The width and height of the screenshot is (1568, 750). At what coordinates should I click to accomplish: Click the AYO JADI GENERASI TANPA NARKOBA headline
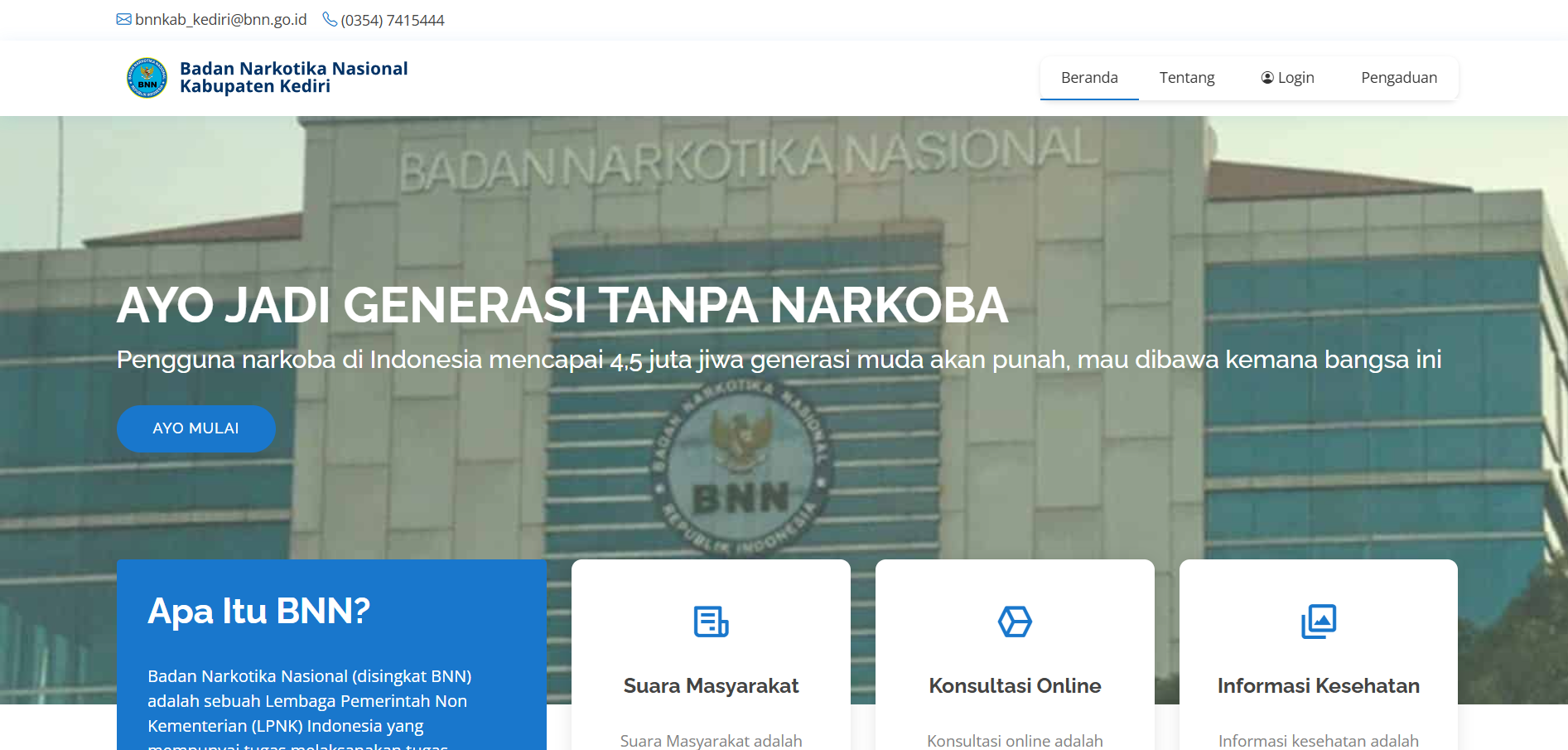pyautogui.click(x=562, y=305)
